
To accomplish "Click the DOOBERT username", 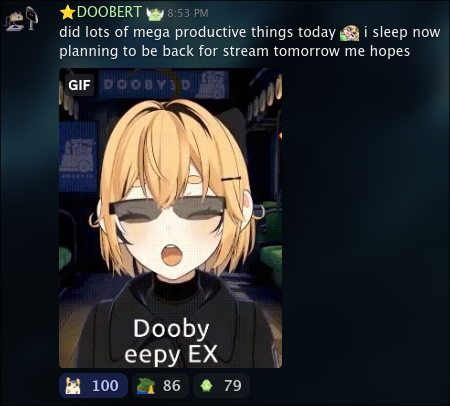I will click(109, 12).
